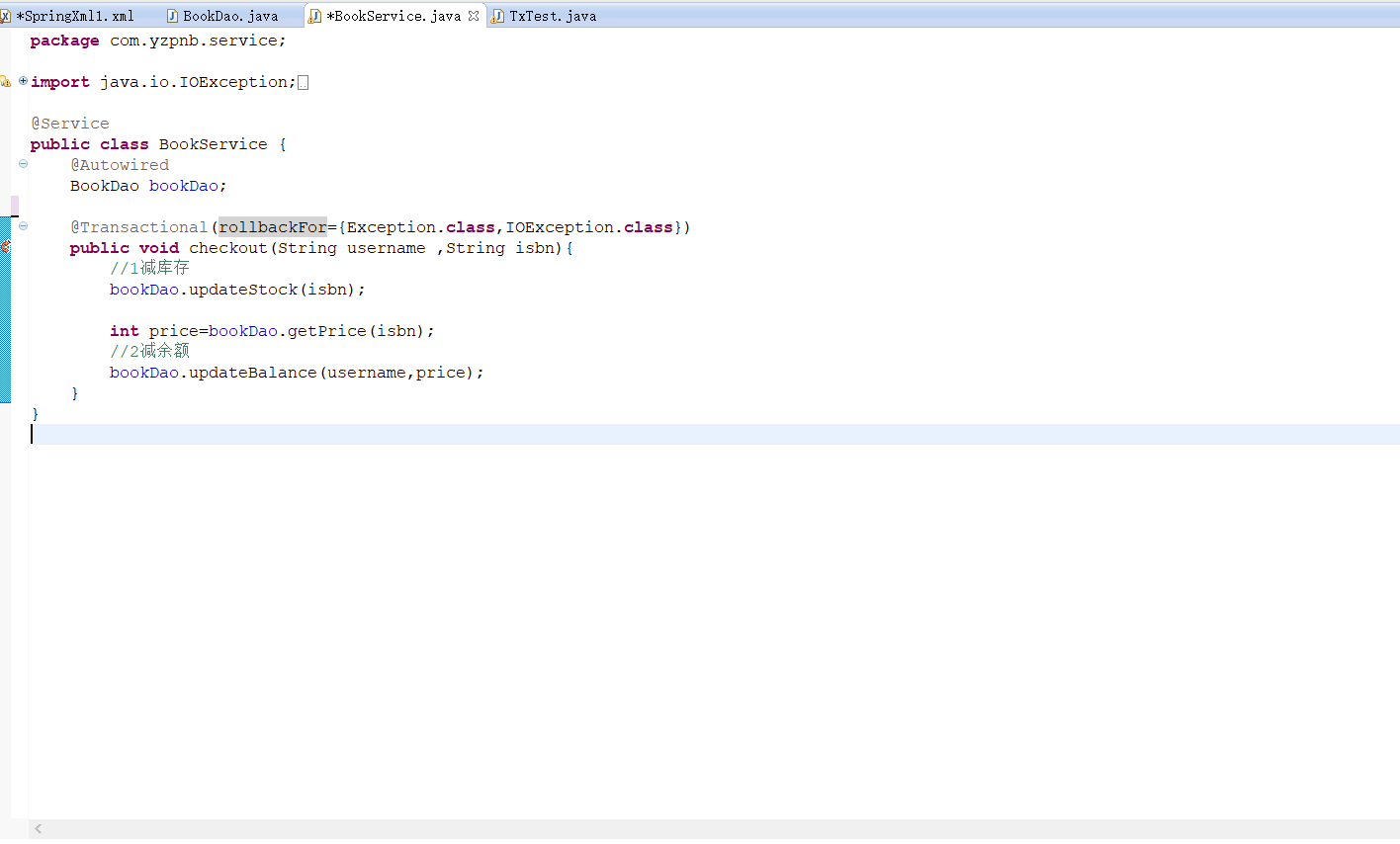The width and height of the screenshot is (1400, 844).
Task: Collapse the @Autowired bookDao field fold
Action: [x=23, y=164]
